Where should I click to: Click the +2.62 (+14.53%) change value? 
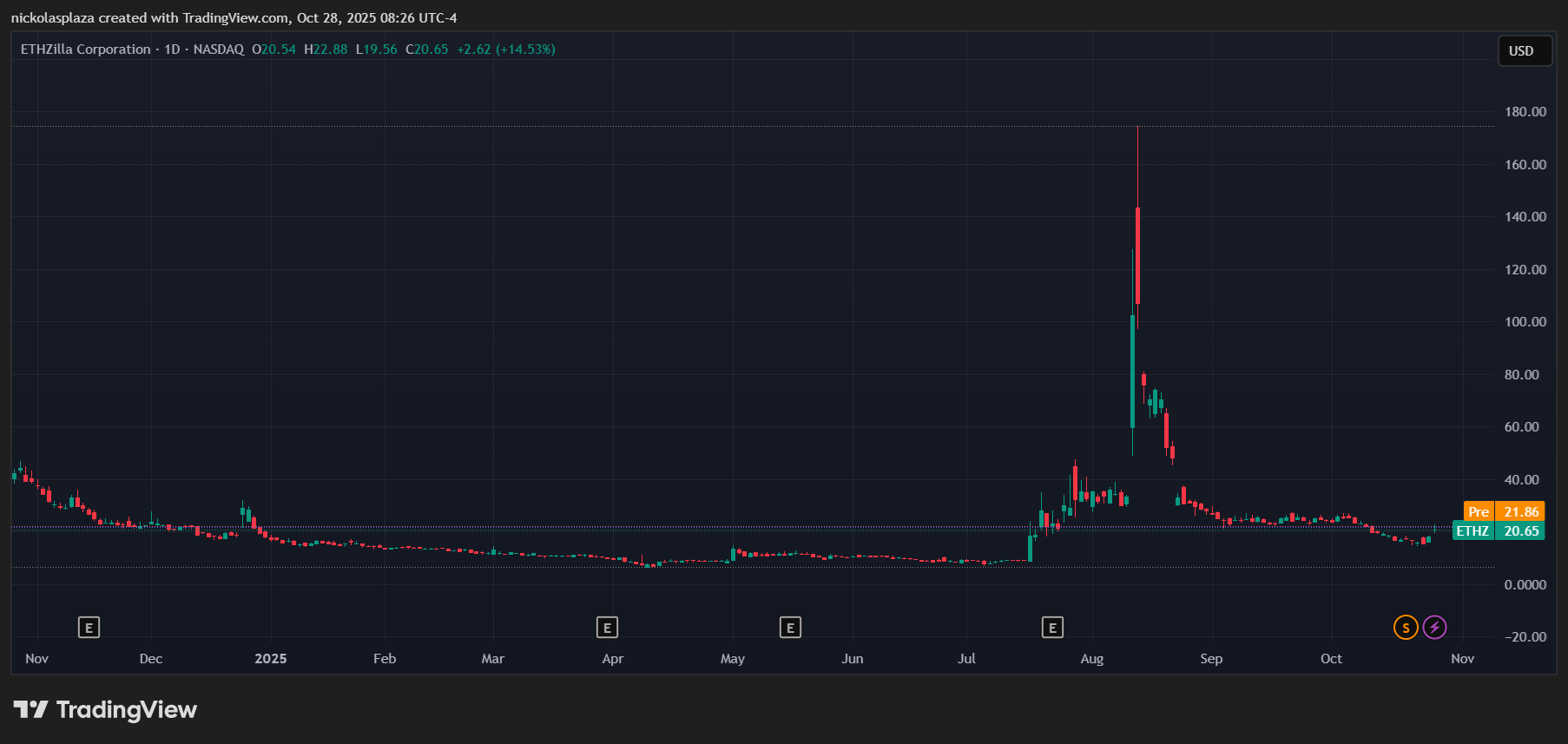505,49
